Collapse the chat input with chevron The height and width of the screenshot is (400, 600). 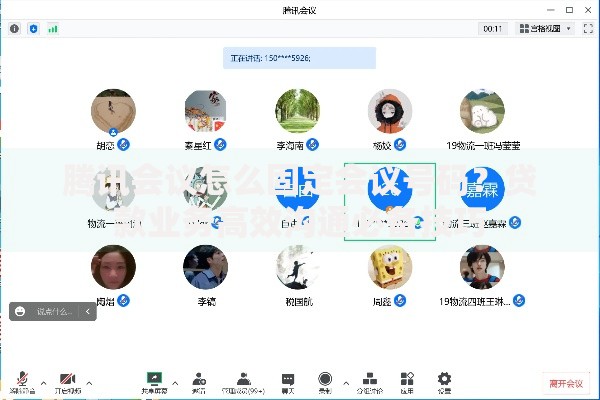point(88,311)
